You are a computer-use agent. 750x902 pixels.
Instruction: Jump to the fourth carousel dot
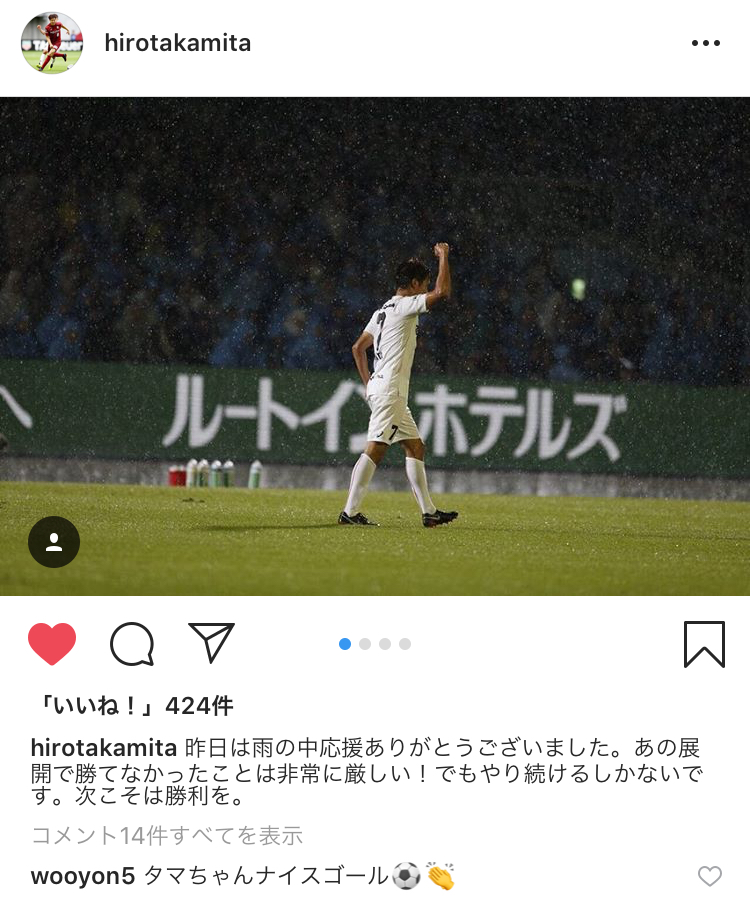(x=405, y=644)
